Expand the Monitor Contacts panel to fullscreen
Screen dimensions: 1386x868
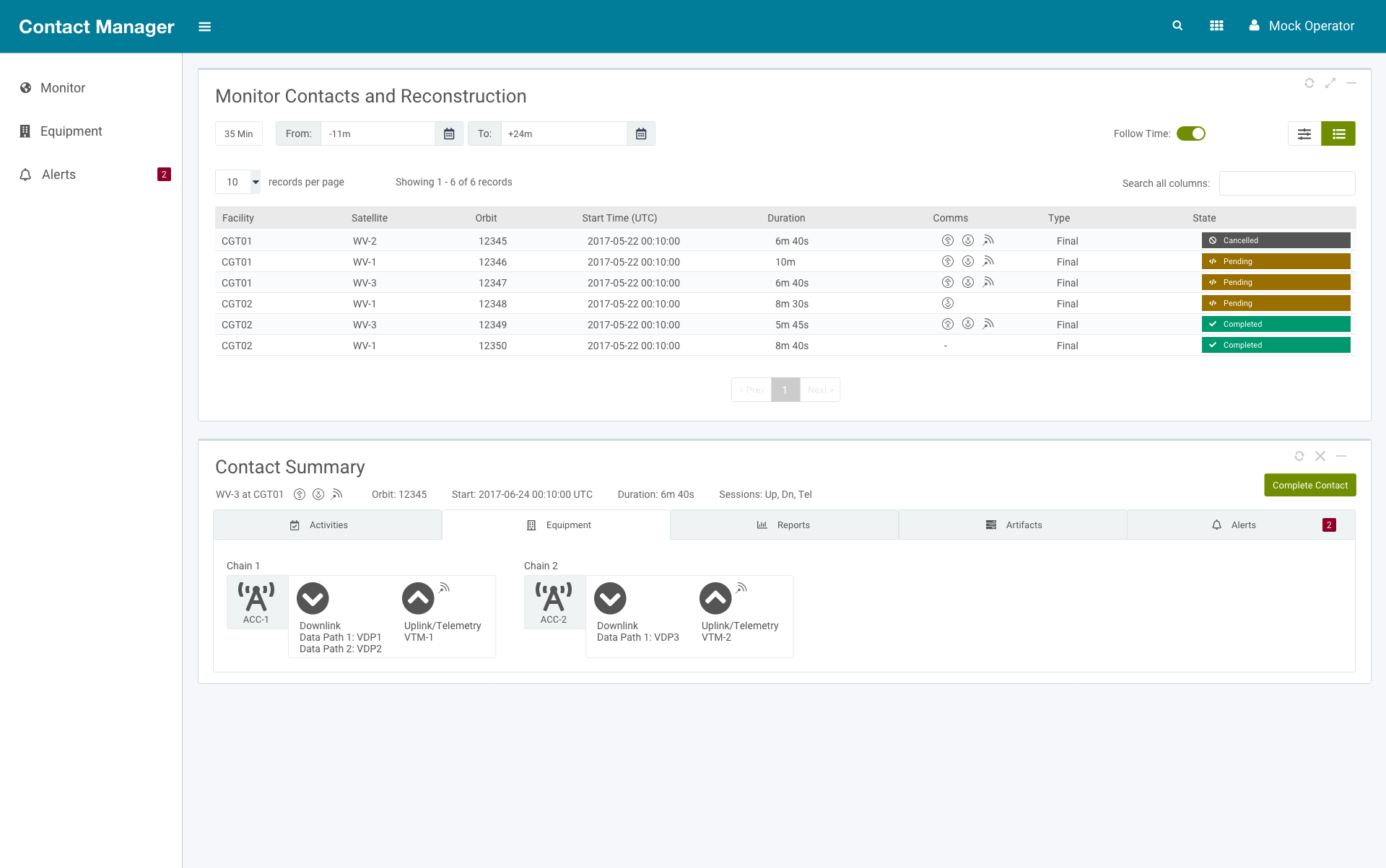click(x=1330, y=84)
